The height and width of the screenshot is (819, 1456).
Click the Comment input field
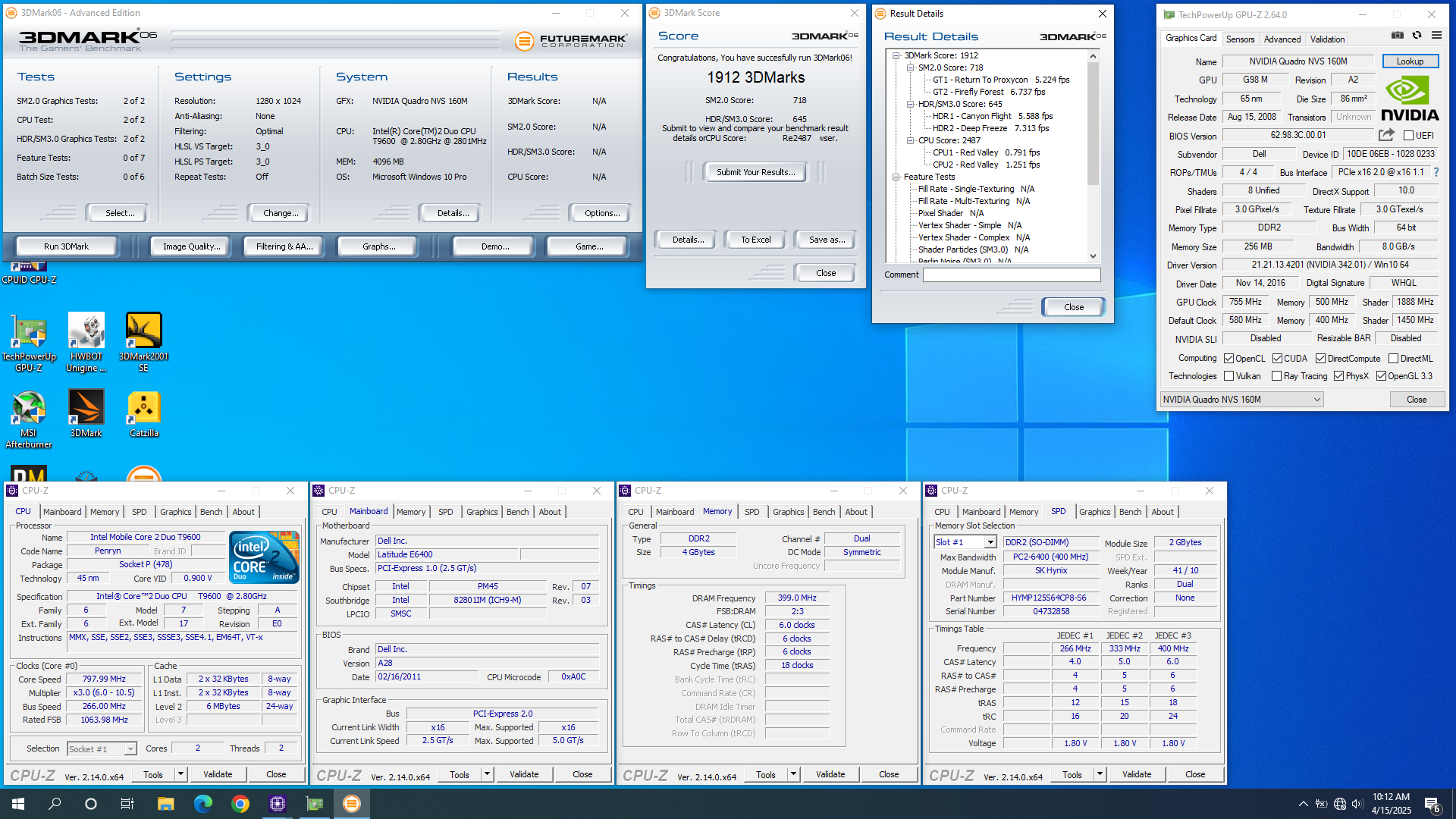point(1012,275)
